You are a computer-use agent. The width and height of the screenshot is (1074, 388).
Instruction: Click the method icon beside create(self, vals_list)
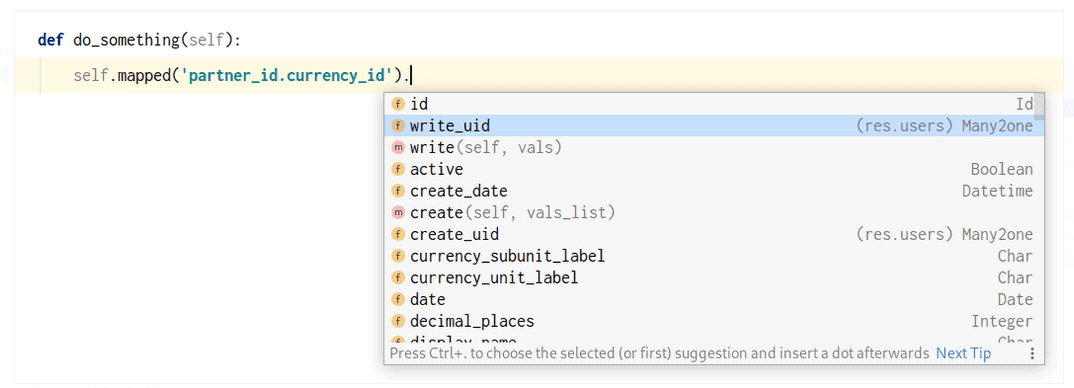pyautogui.click(x=397, y=213)
